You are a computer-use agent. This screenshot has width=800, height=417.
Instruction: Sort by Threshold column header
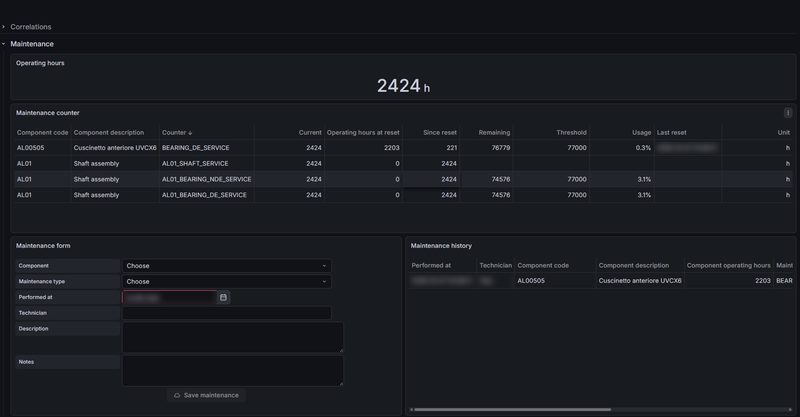(x=571, y=133)
